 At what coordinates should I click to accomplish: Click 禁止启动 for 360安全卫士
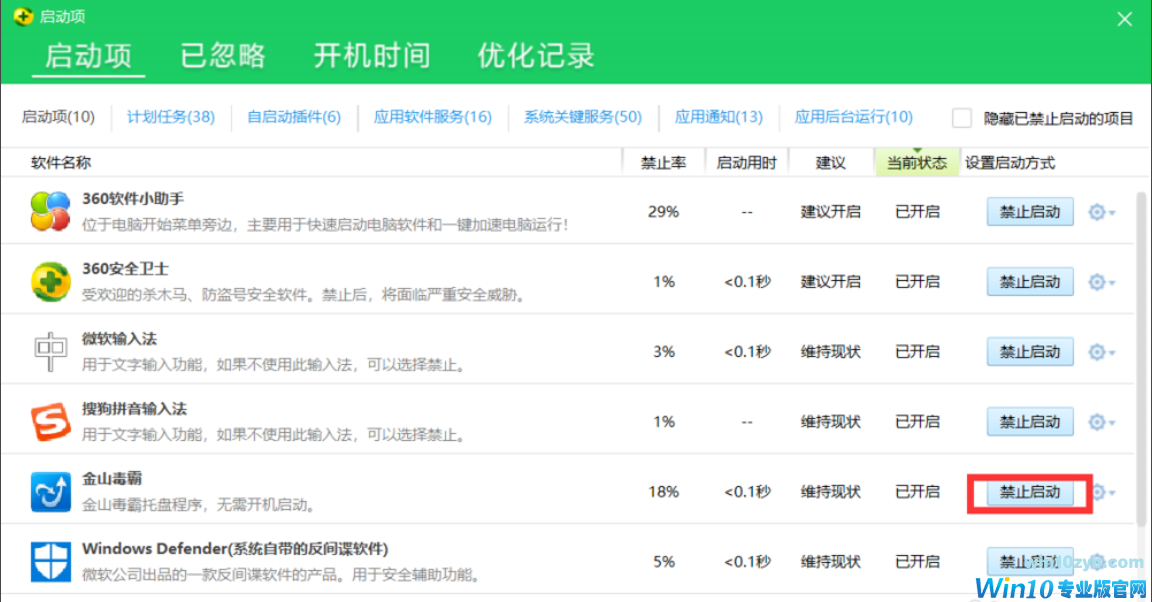1030,282
